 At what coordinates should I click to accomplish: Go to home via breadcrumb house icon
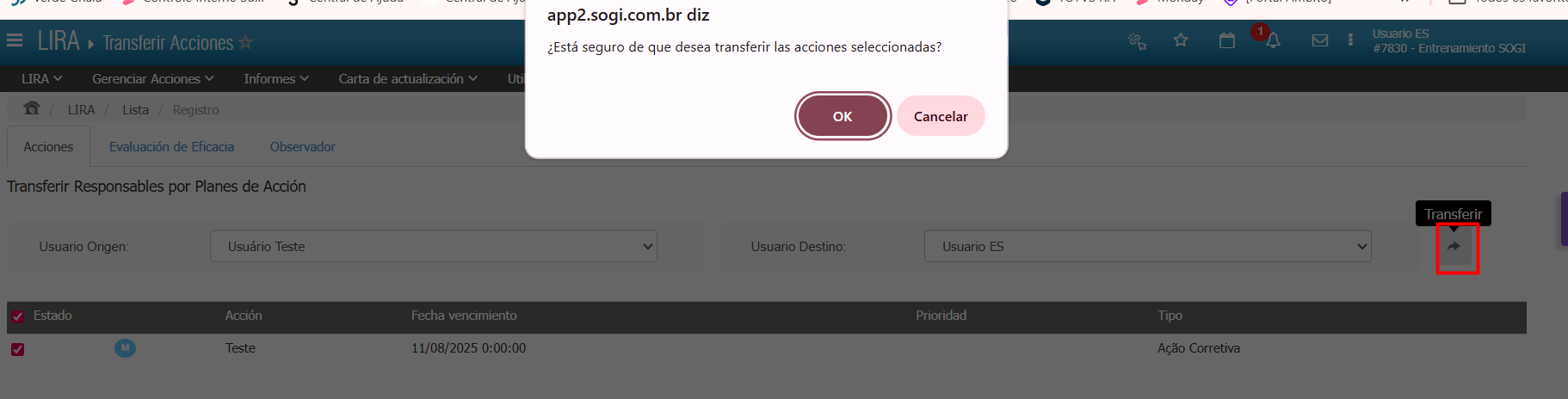[32, 108]
